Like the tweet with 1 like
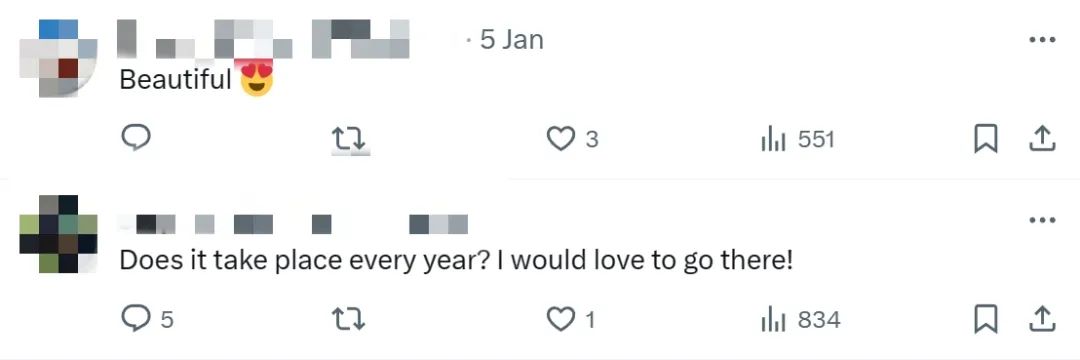Viewport: 1080px width, 360px height. [571, 319]
